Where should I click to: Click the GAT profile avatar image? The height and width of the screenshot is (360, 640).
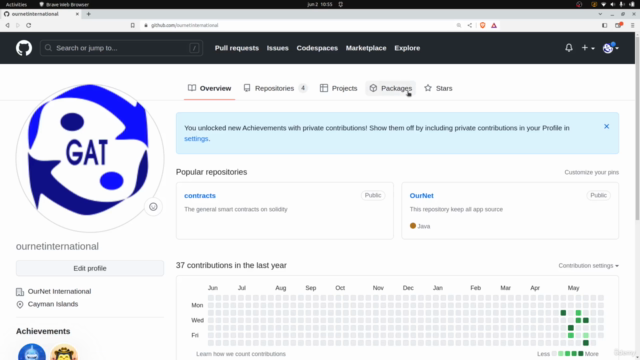pos(90,158)
